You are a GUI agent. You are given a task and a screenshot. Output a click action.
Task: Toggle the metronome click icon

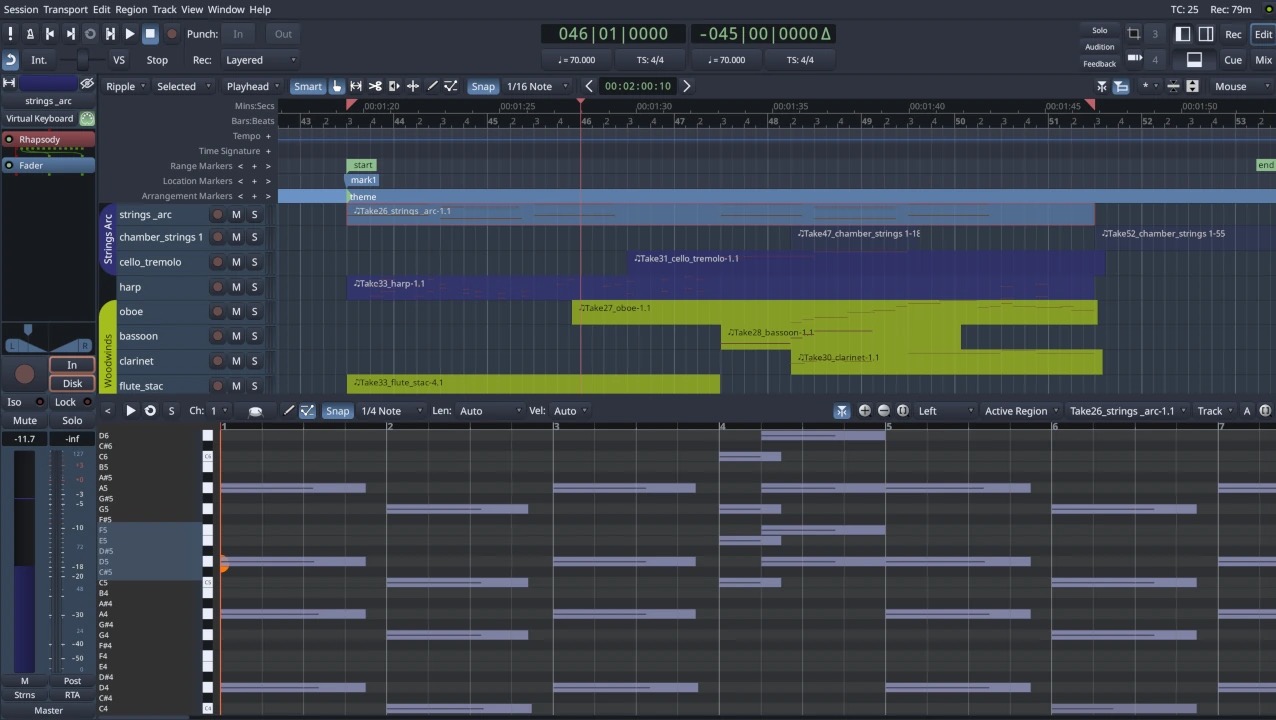[30, 34]
